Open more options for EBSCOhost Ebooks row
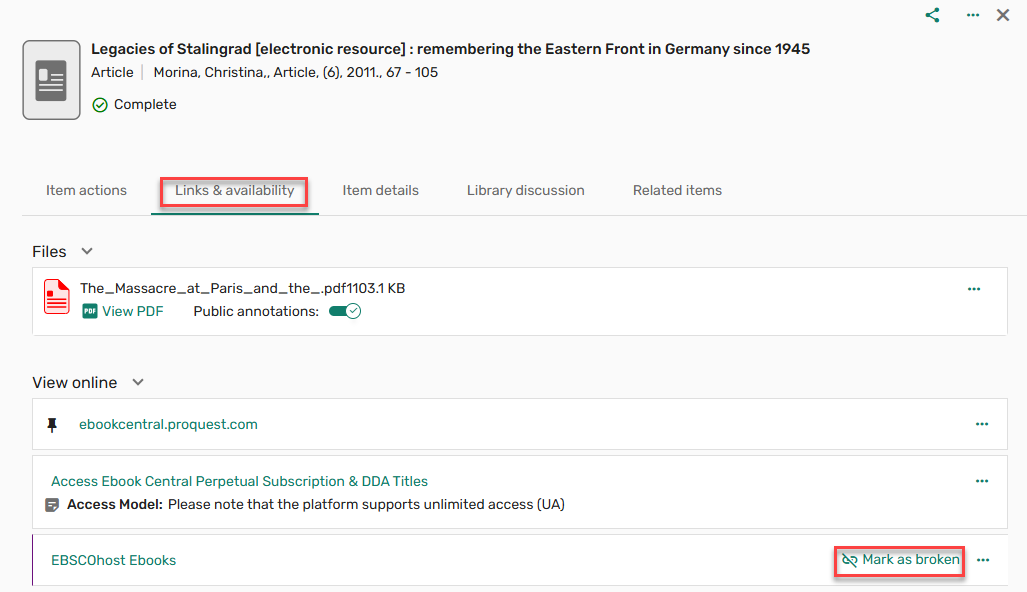Screen dimensions: 1027x592 983,560
